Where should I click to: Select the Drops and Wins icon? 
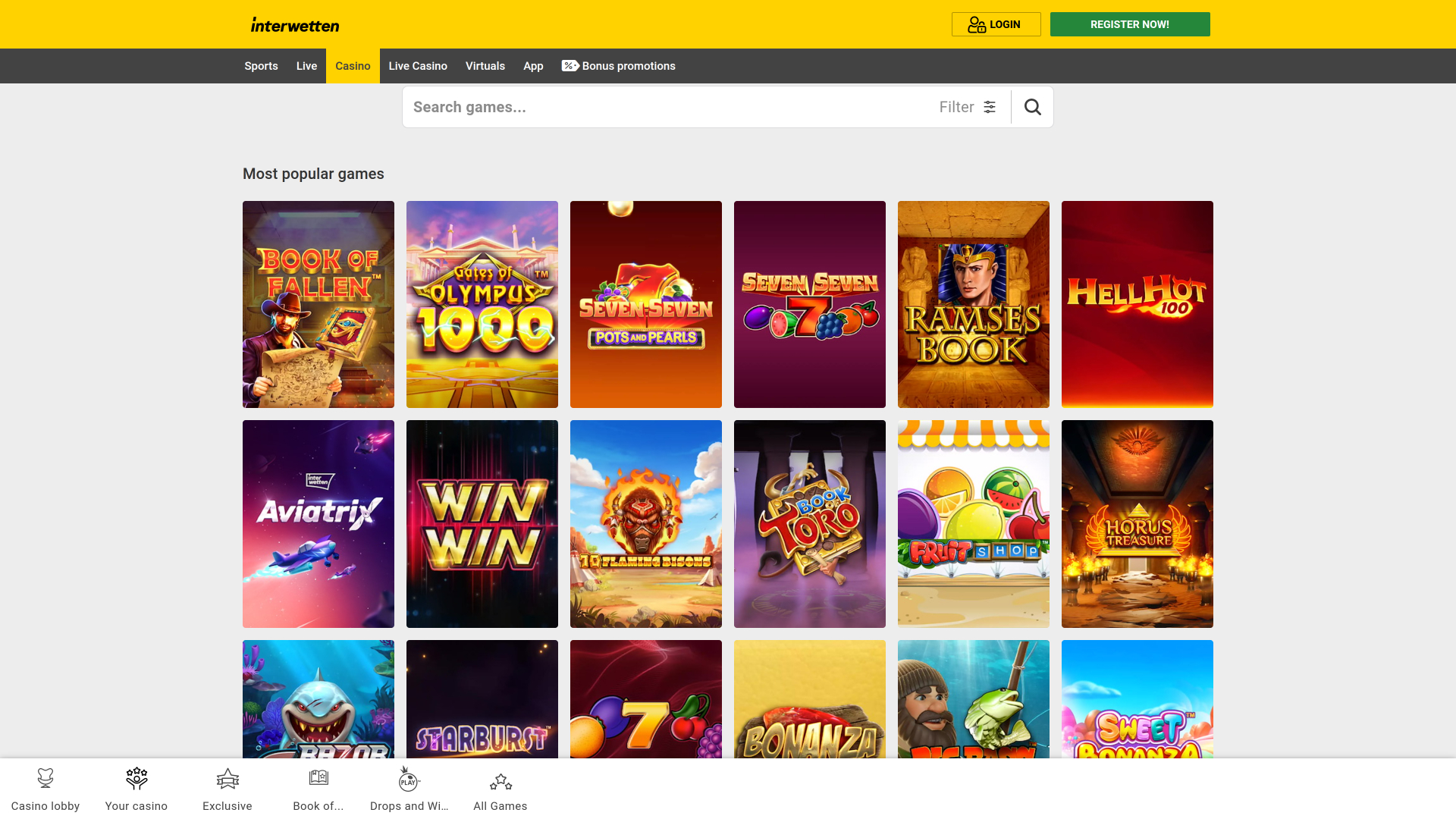point(409,778)
